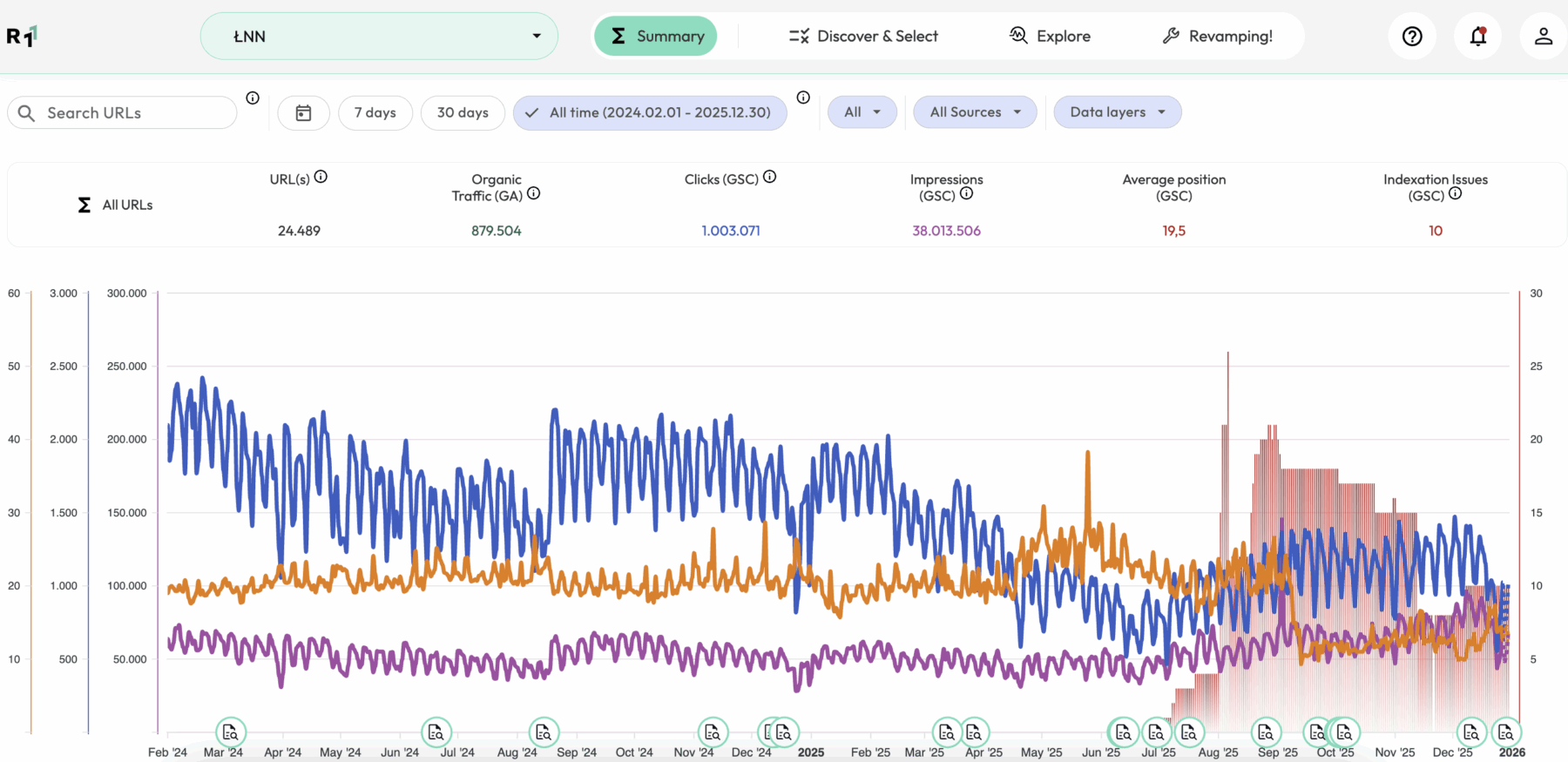Click the R1 logo
The width and height of the screenshot is (1568, 762).
tap(21, 37)
